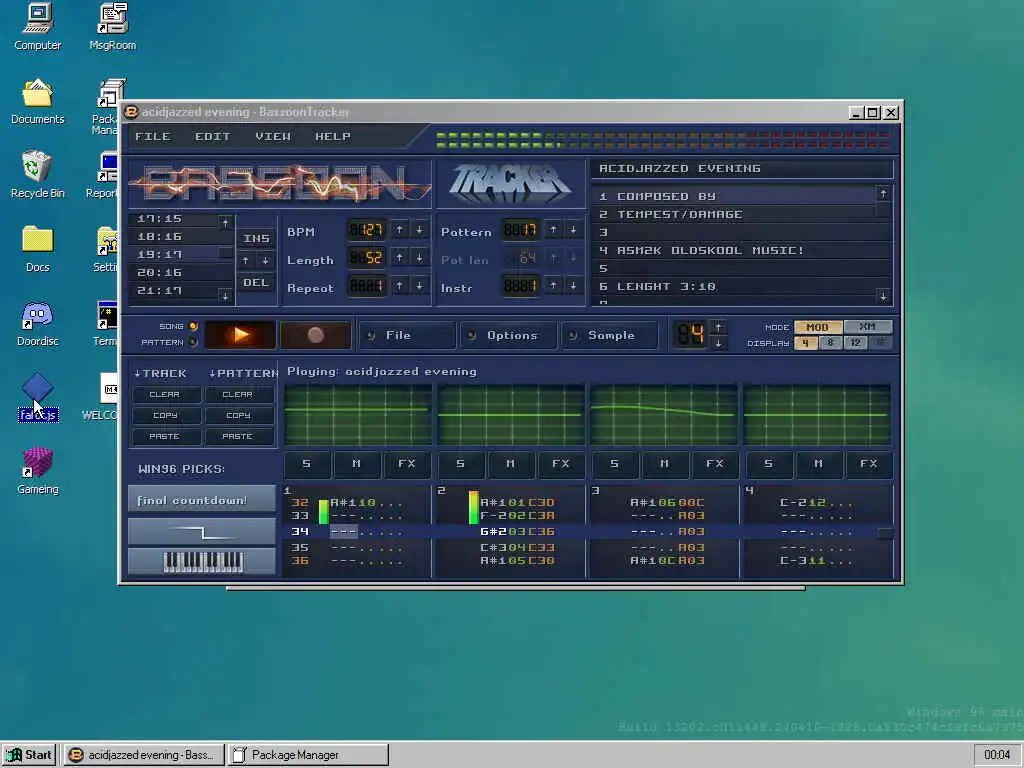The height and width of the screenshot is (768, 1024).
Task: Set display to 8 channels
Action: pyautogui.click(x=830, y=343)
